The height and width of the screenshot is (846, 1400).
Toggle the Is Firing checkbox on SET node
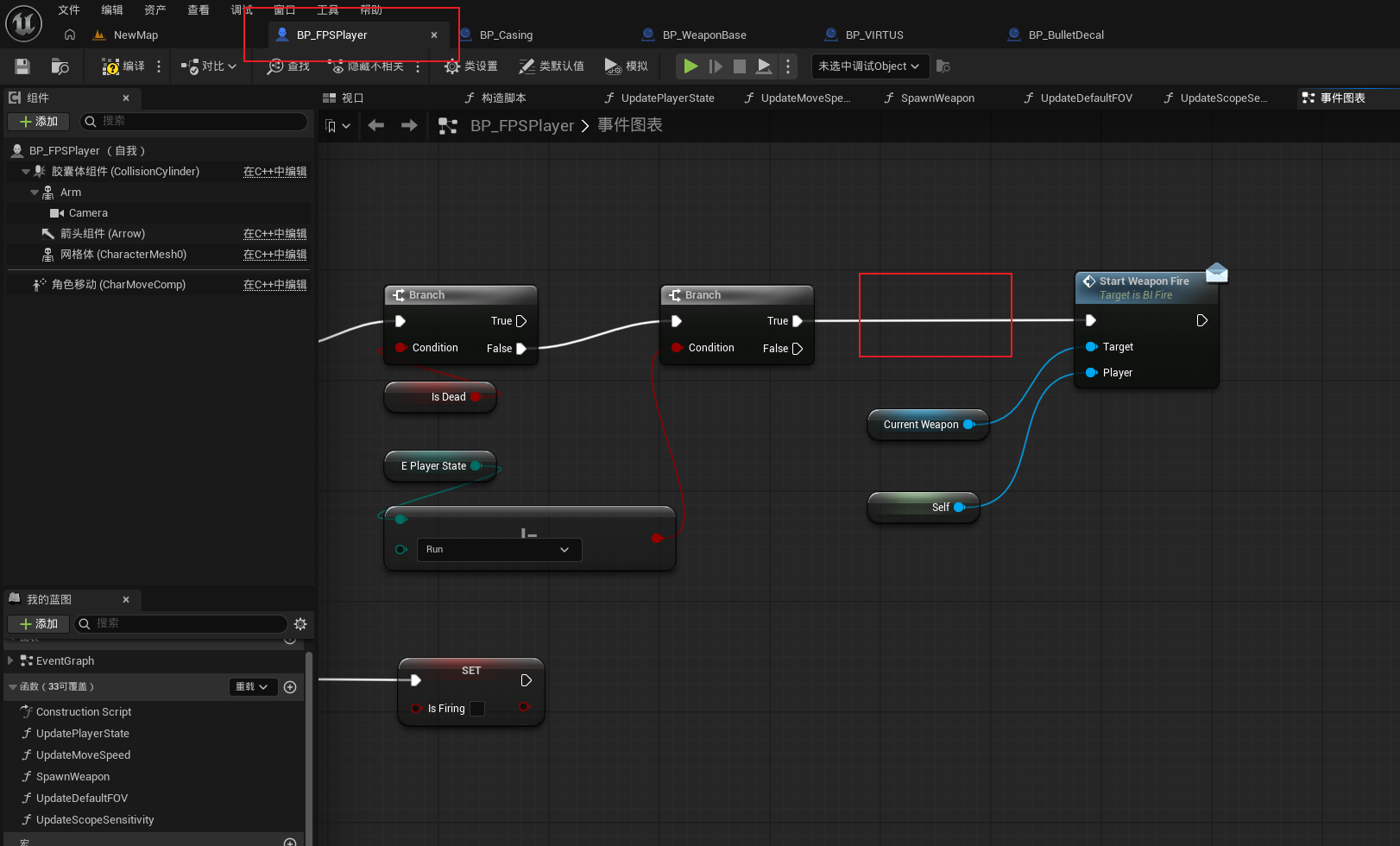tap(477, 709)
